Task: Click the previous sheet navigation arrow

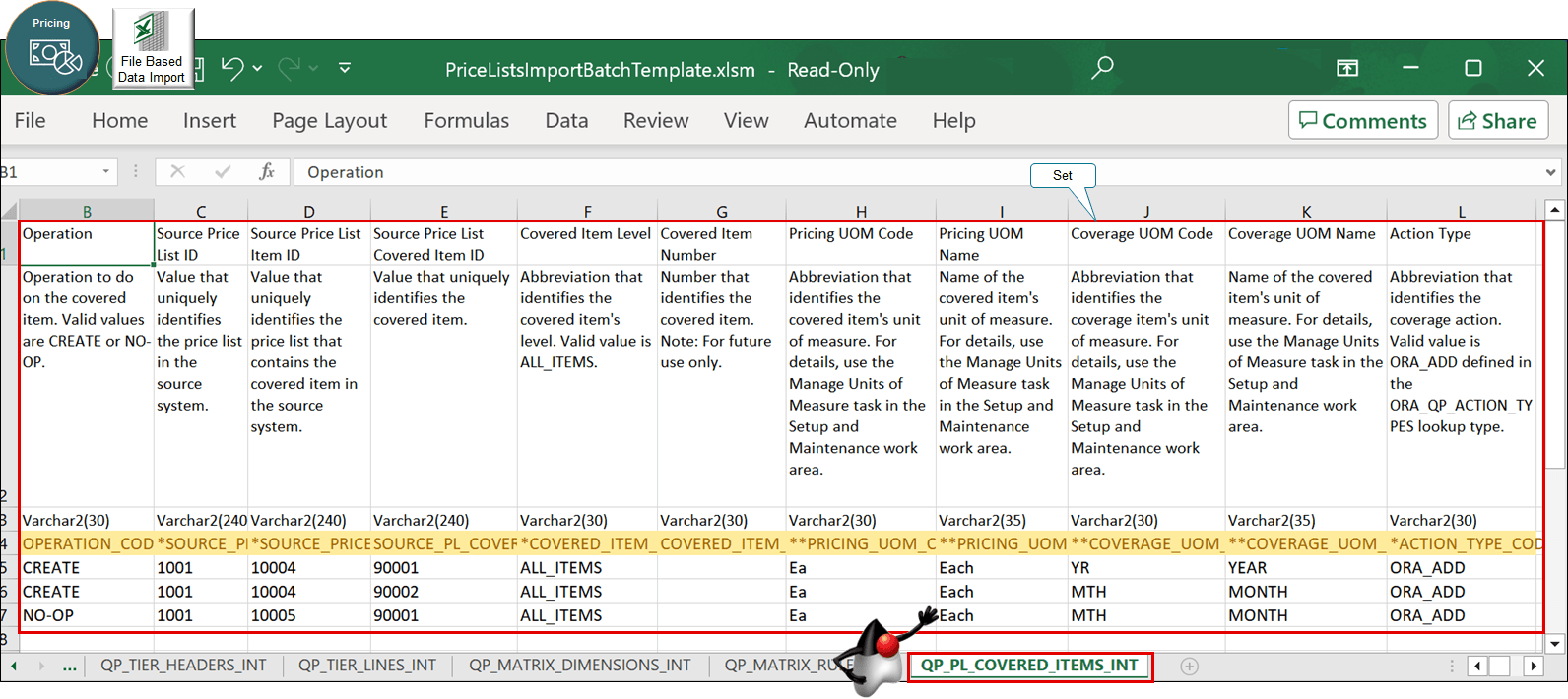Action: pyautogui.click(x=14, y=667)
